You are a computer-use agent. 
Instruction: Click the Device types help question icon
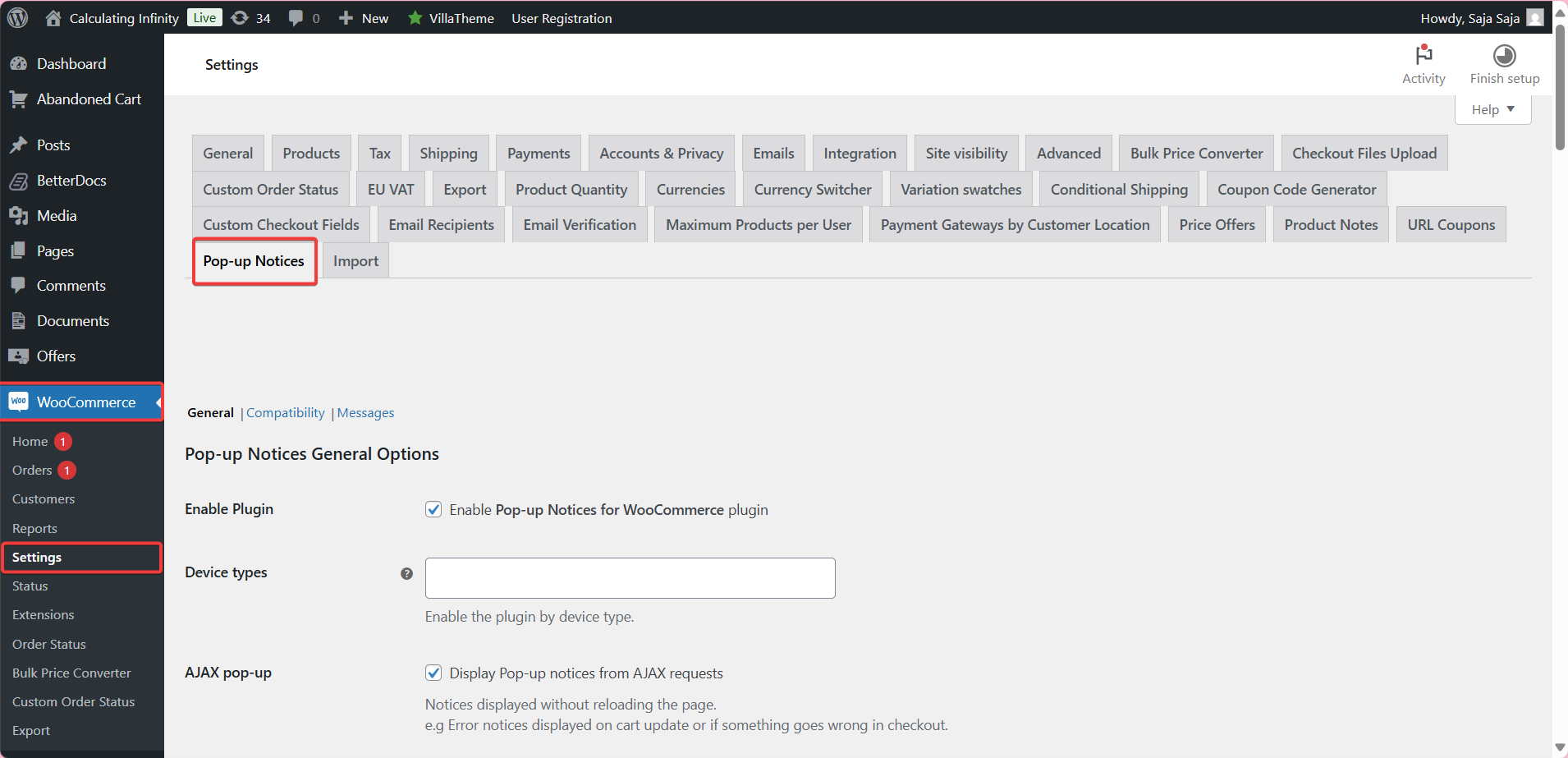pos(406,574)
